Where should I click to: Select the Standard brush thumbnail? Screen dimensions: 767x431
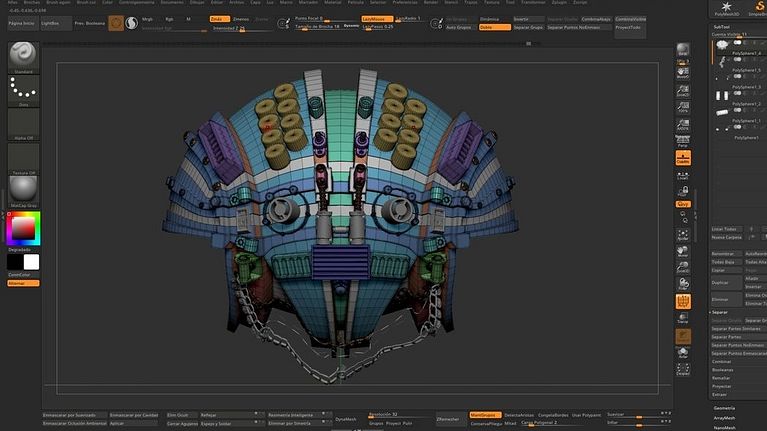23,56
